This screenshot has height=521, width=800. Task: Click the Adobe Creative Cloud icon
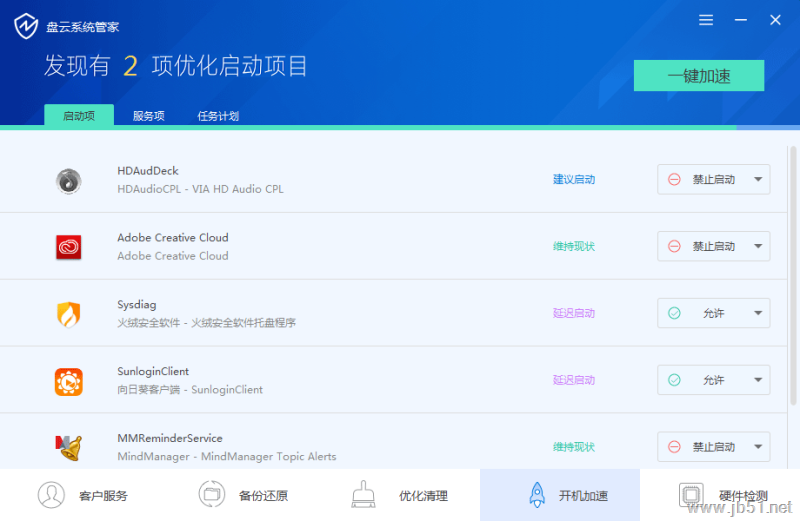click(x=69, y=247)
